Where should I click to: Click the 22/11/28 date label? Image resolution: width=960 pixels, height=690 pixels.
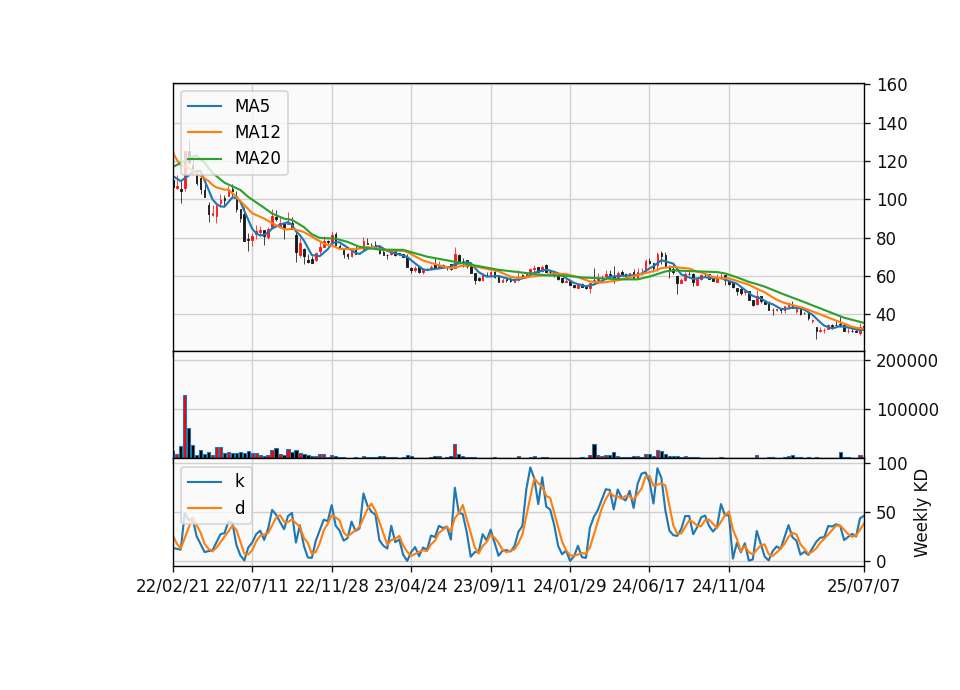(332, 586)
